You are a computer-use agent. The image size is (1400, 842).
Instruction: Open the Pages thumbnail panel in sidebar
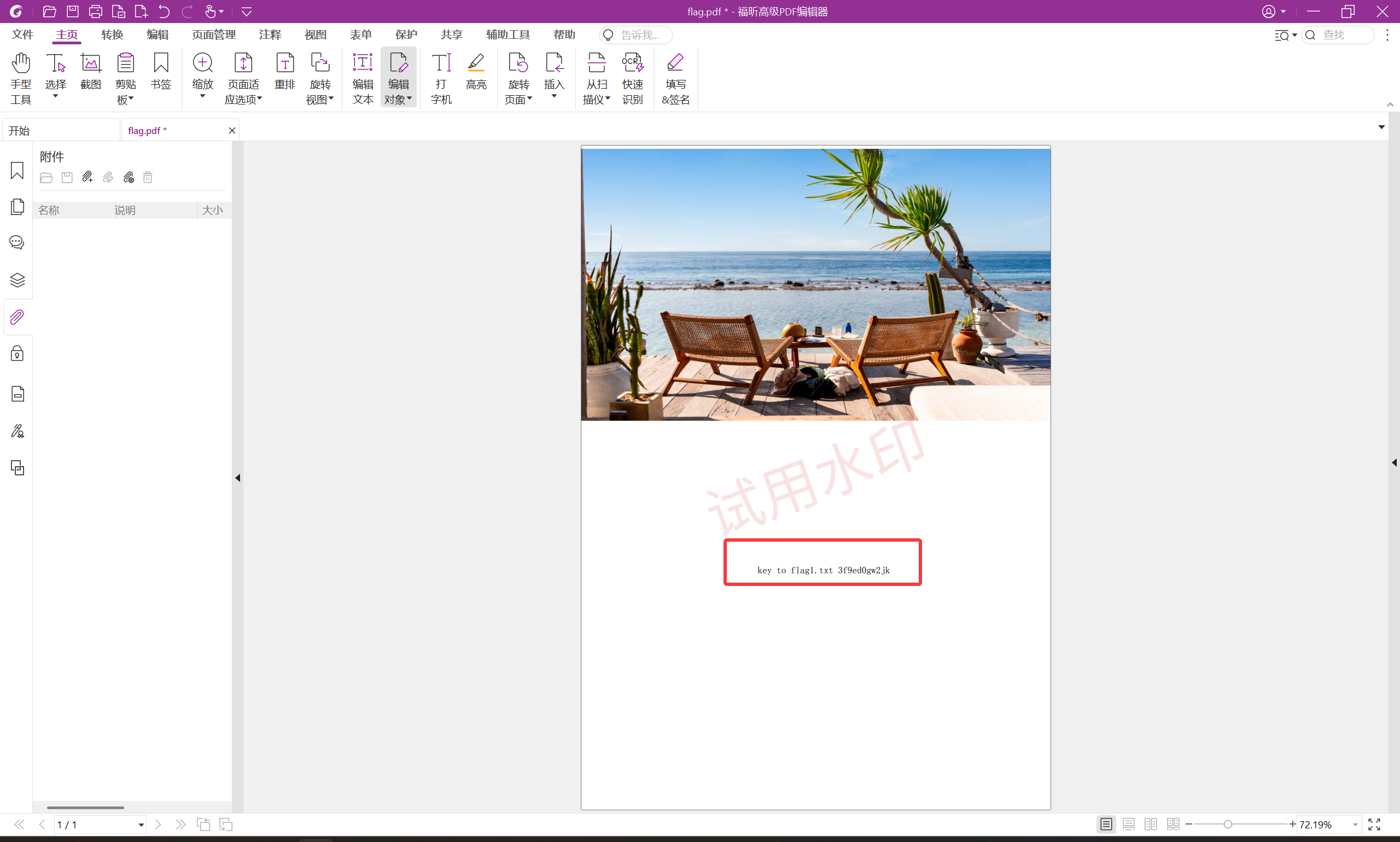click(17, 206)
